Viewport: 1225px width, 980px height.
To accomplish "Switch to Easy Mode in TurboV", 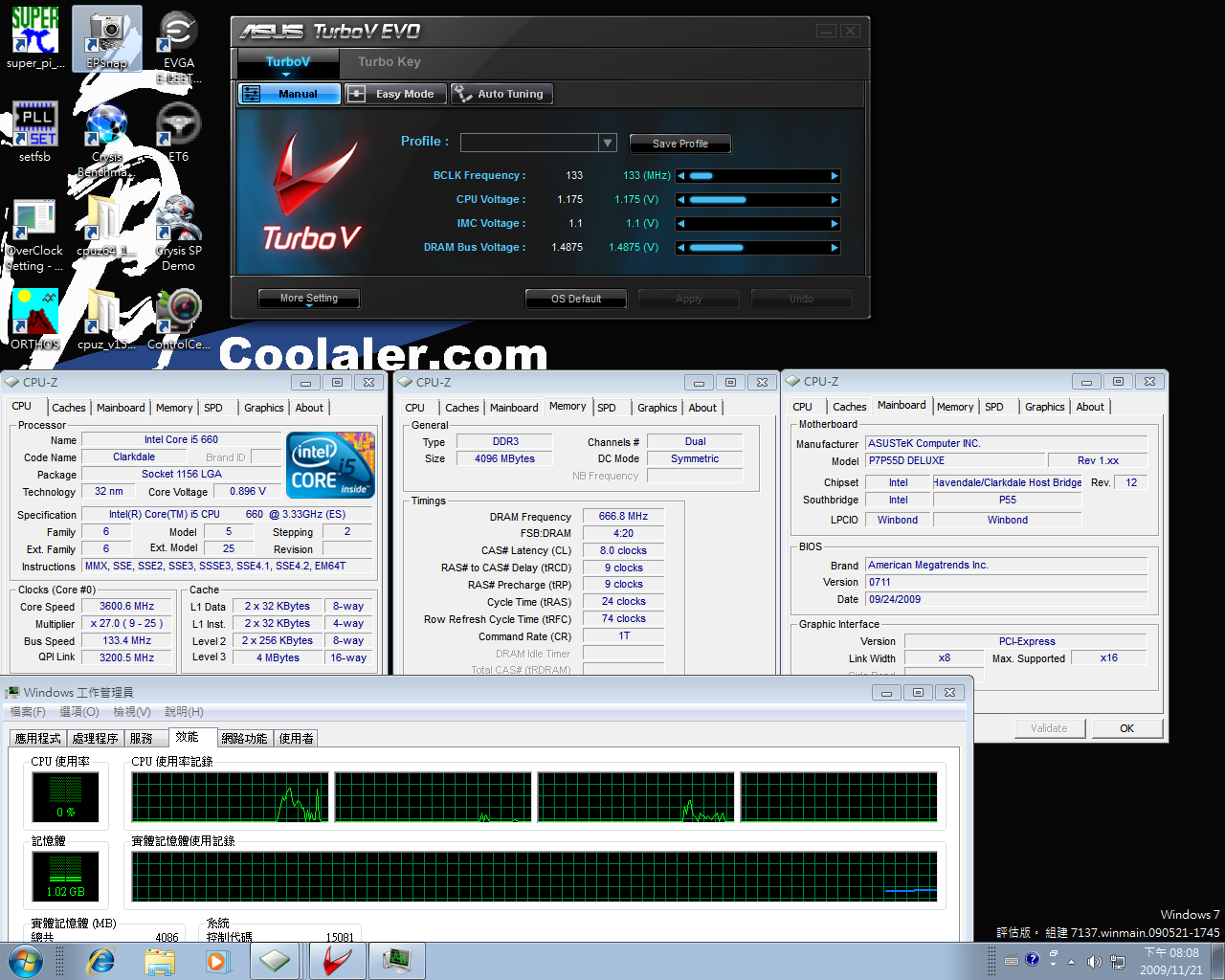I will point(395,94).
